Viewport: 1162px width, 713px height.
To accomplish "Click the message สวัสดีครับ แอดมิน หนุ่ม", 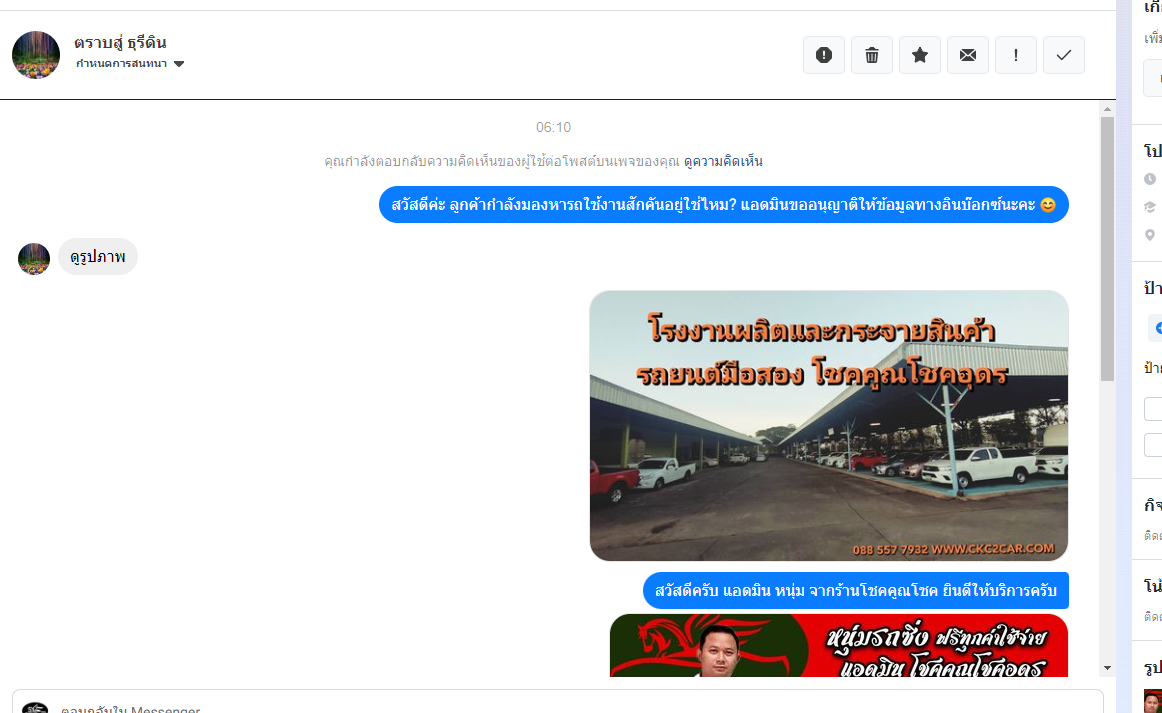I will [x=855, y=591].
